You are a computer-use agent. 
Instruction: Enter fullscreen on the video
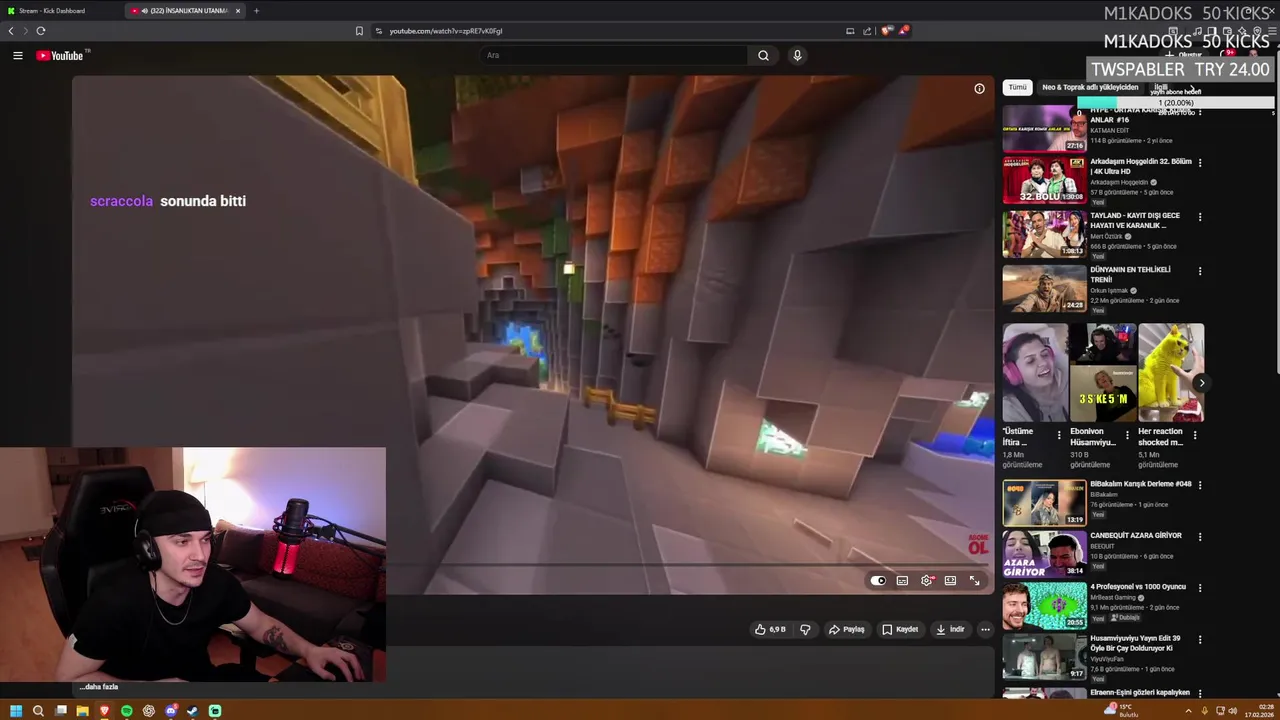[974, 580]
